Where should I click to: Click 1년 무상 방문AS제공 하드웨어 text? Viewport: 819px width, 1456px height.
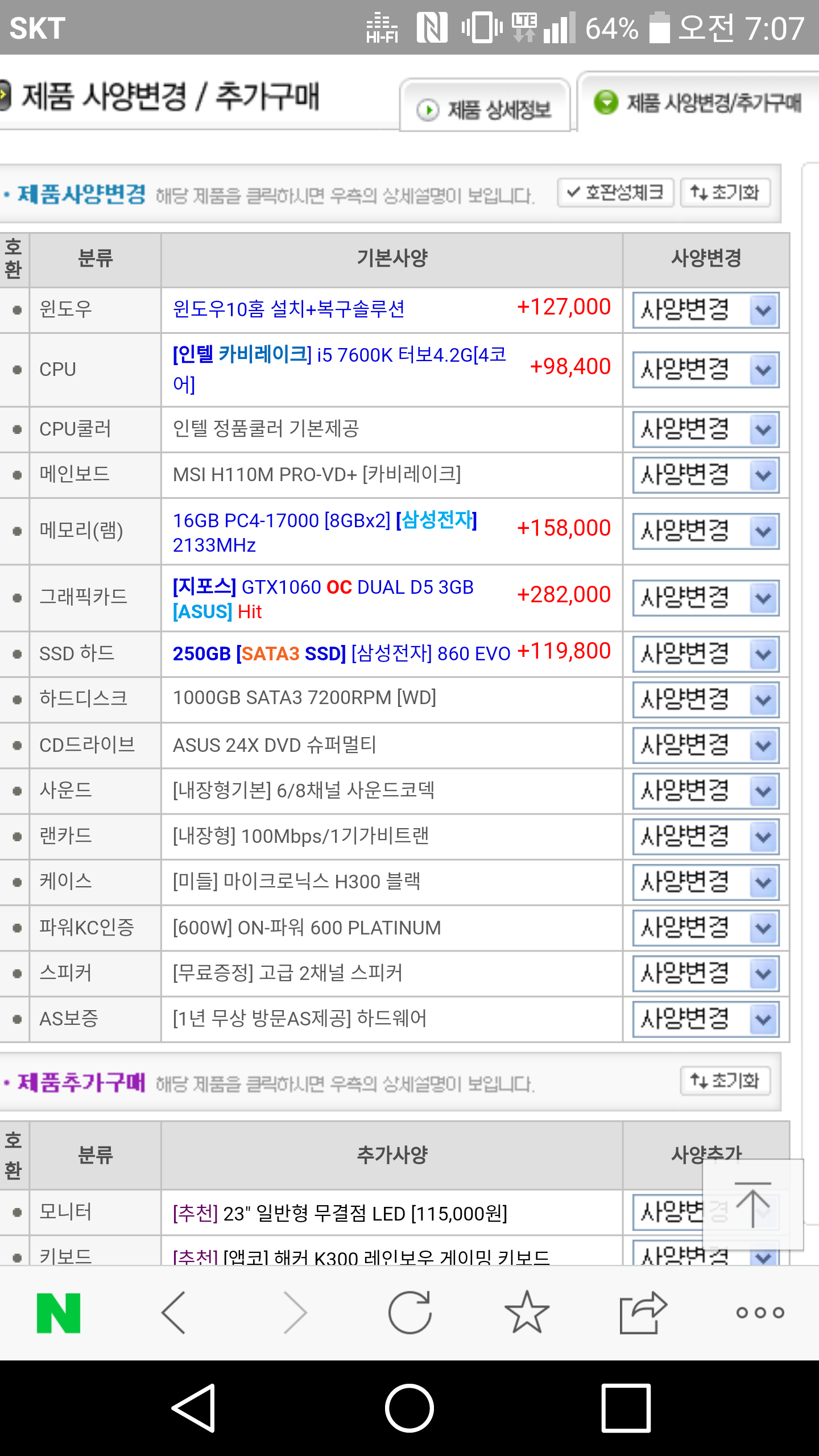pyautogui.click(x=299, y=1018)
